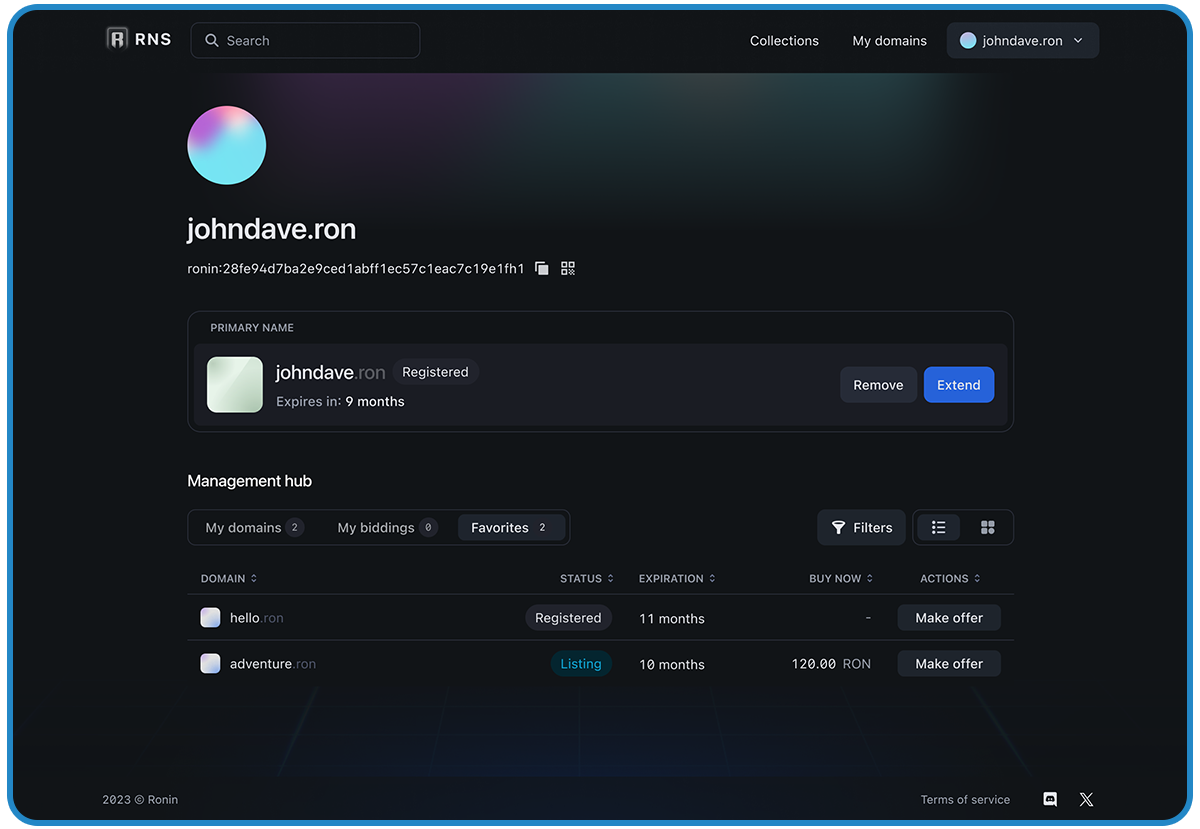
Task: Click the "2023 © Ronin" footer text
Action: pos(140,800)
